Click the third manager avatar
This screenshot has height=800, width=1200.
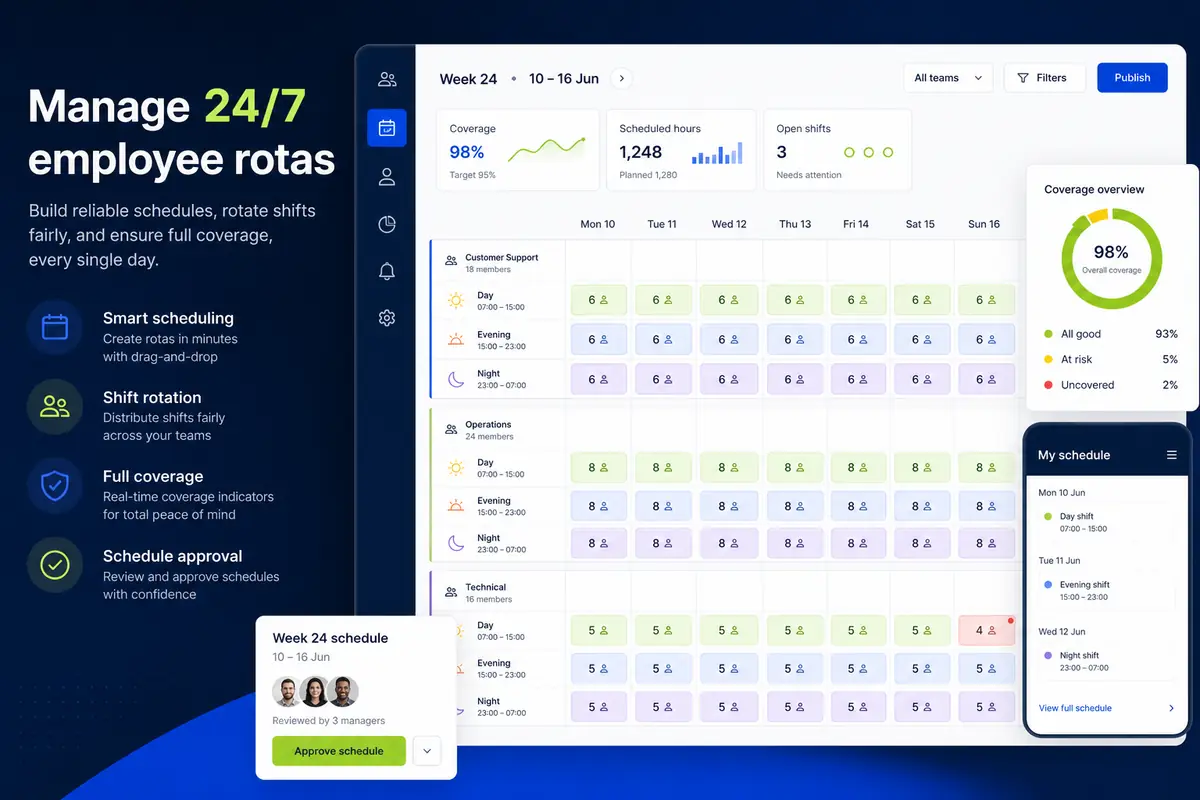pyautogui.click(x=343, y=691)
